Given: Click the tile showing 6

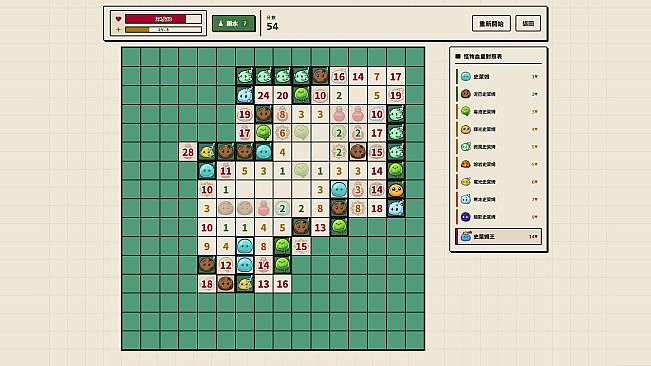Looking at the screenshot, I should click(x=282, y=133).
